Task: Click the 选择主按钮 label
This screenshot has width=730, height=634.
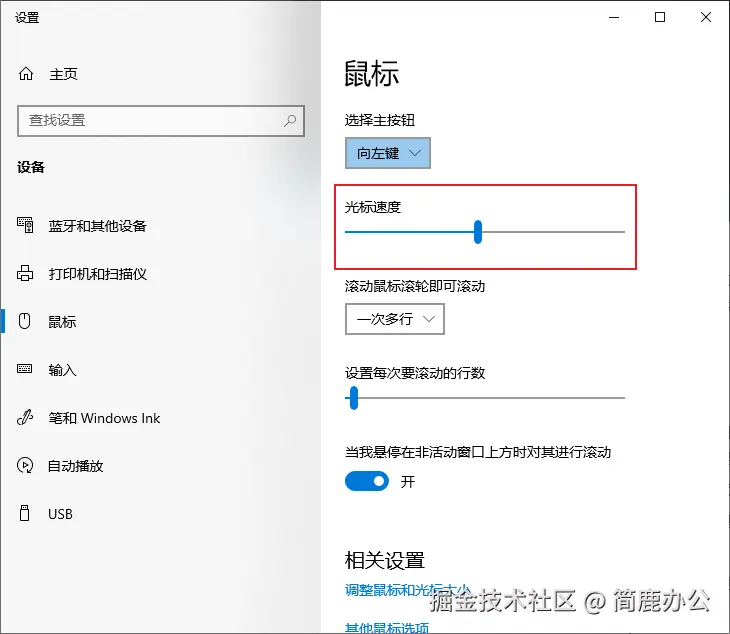Action: point(380,120)
